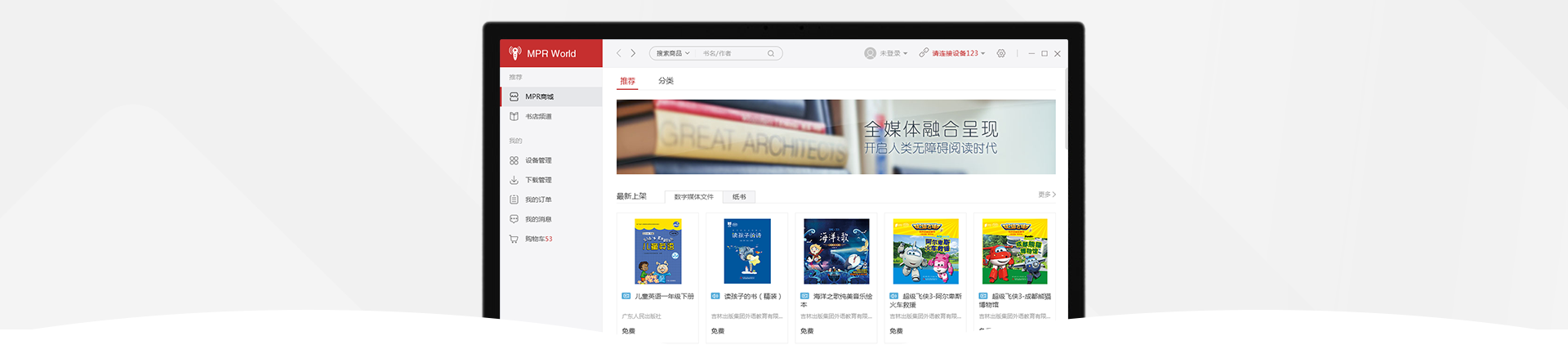Open the 请连接设备123 device dropdown
This screenshot has width=1568, height=345.
click(x=959, y=53)
